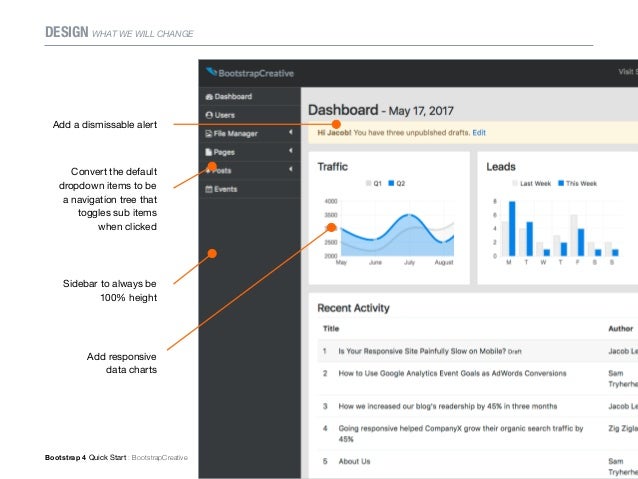Click the Leads chart heading
The width and height of the screenshot is (638, 479).
click(501, 167)
